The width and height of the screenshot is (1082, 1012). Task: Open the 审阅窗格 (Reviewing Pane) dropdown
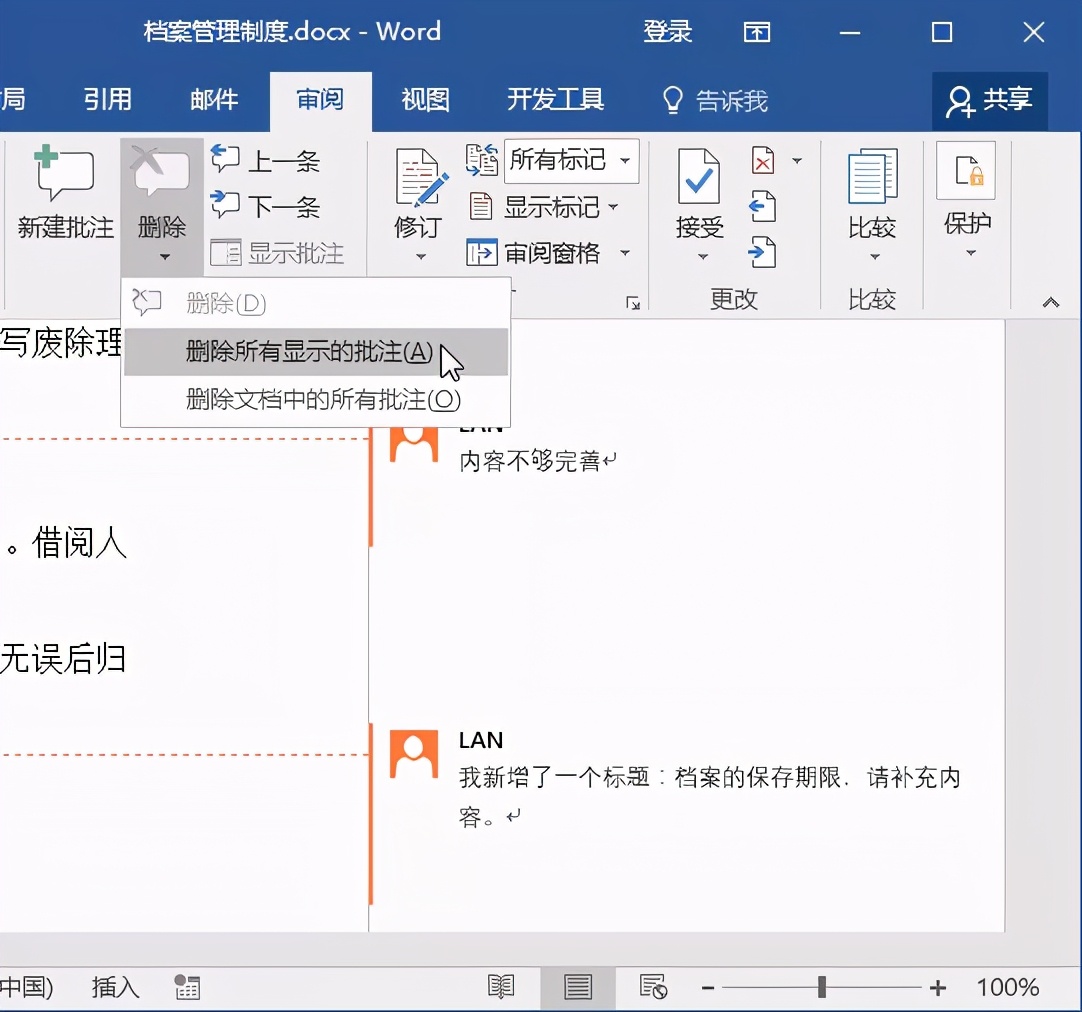click(550, 252)
